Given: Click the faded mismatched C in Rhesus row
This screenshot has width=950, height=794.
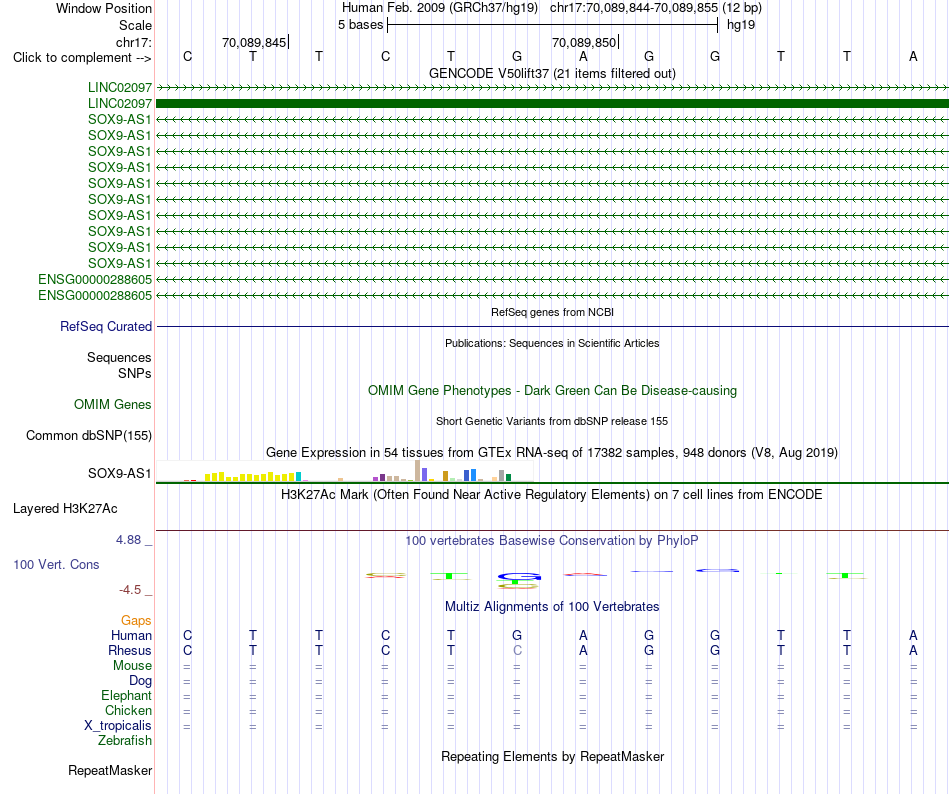Looking at the screenshot, I should (x=517, y=650).
